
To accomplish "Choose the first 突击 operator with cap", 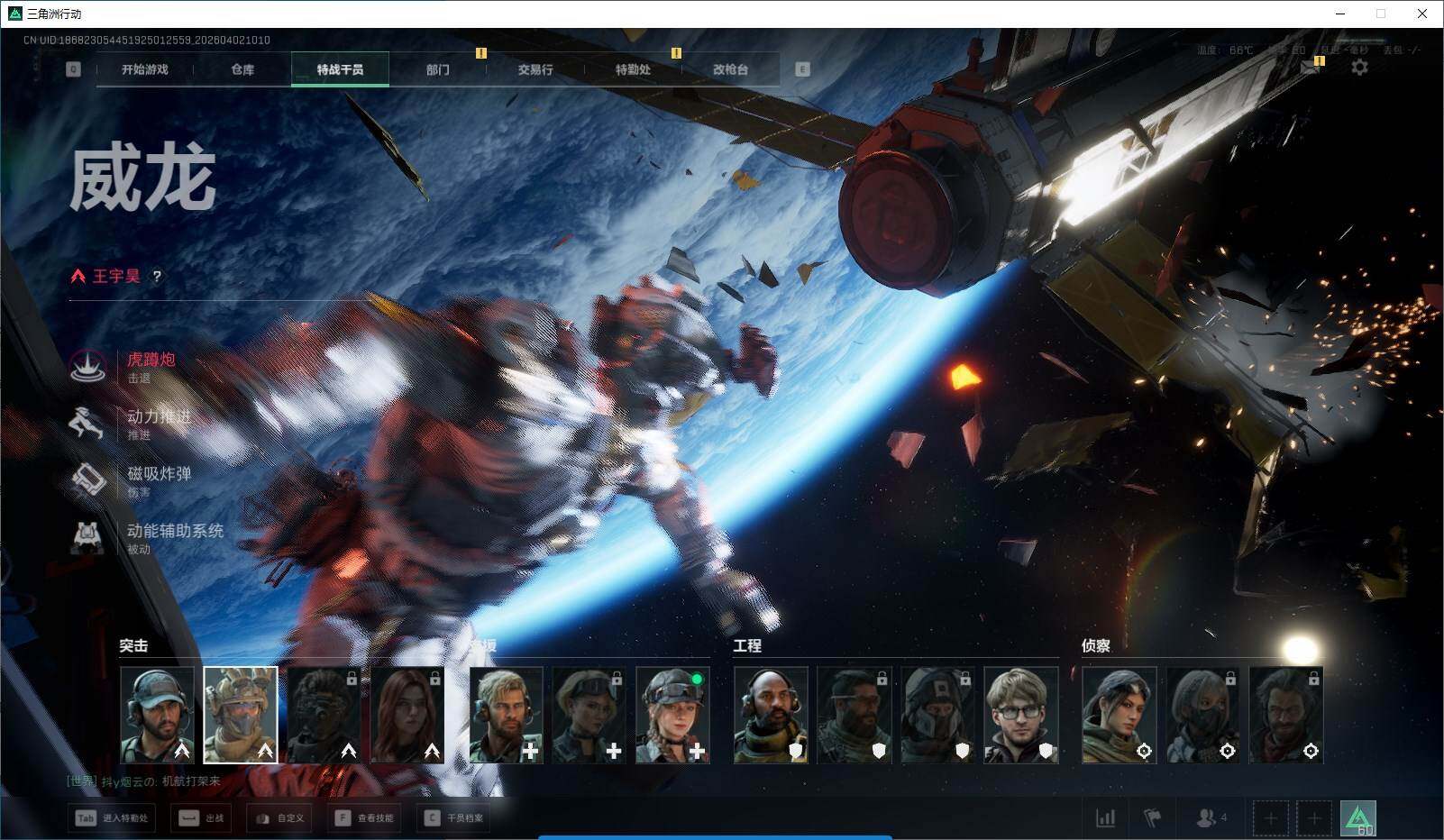I will 157,715.
